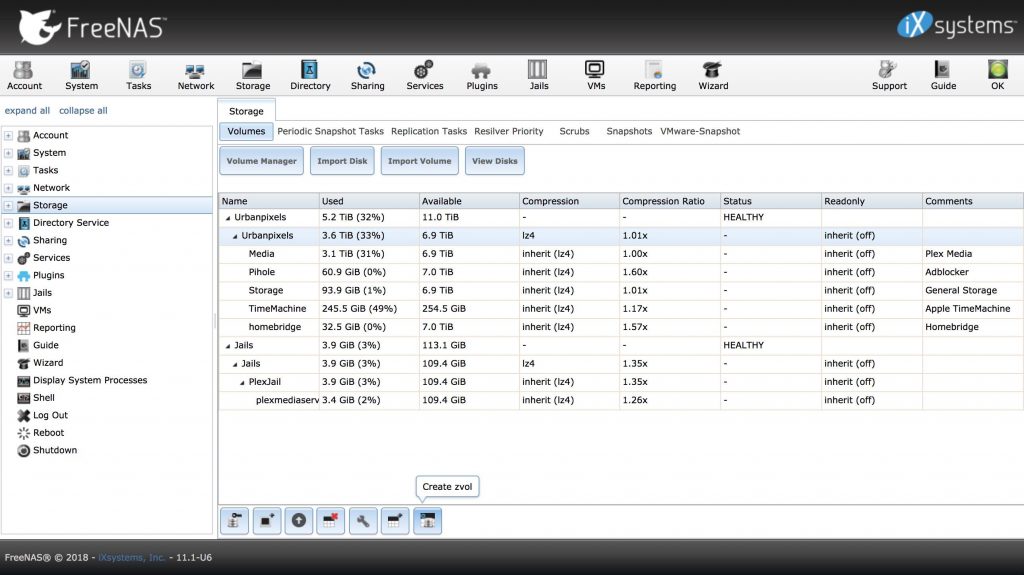Click the Volume Manager button
This screenshot has height=575, width=1024.
[x=261, y=161]
